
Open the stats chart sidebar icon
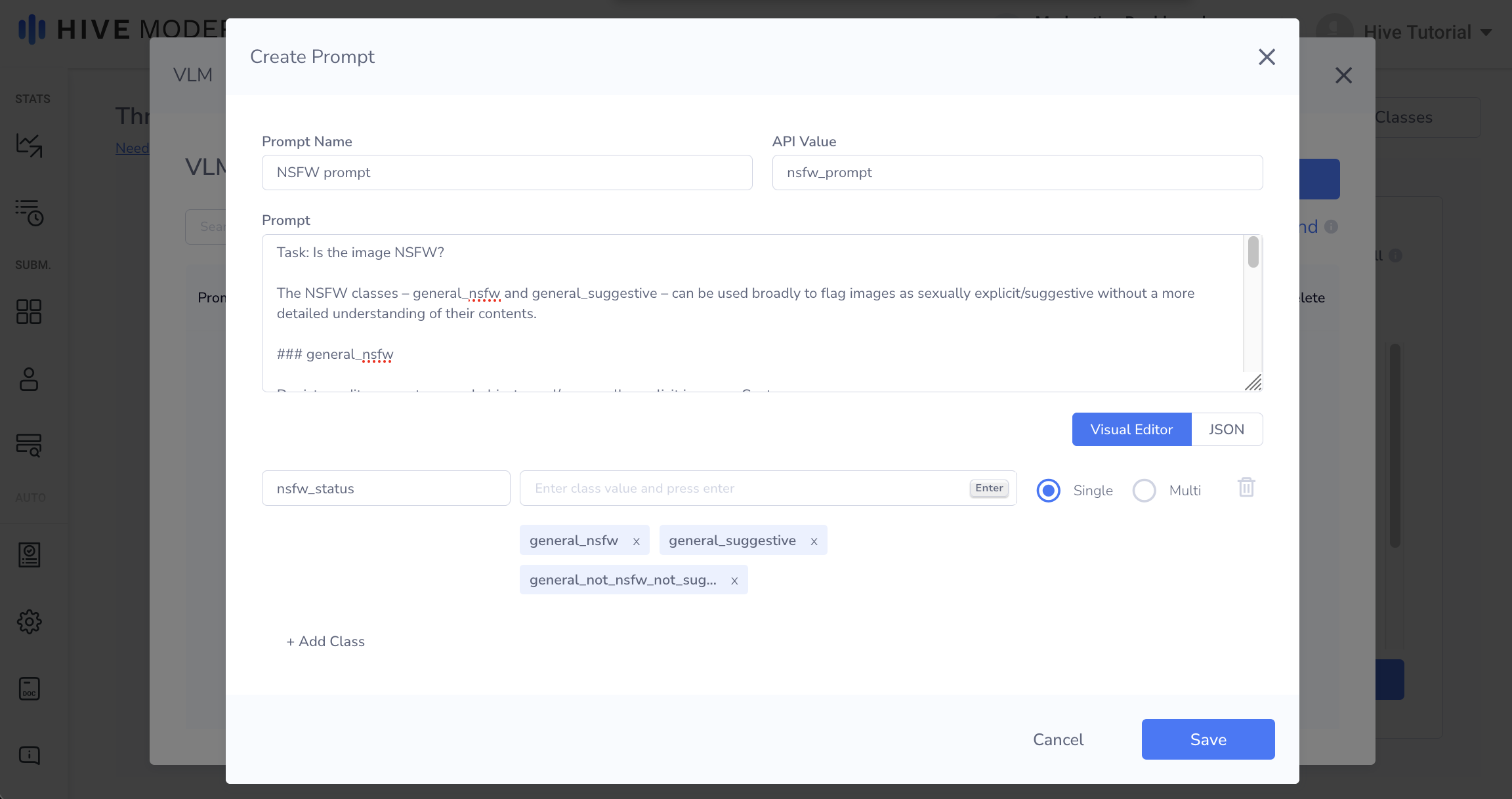tap(29, 145)
